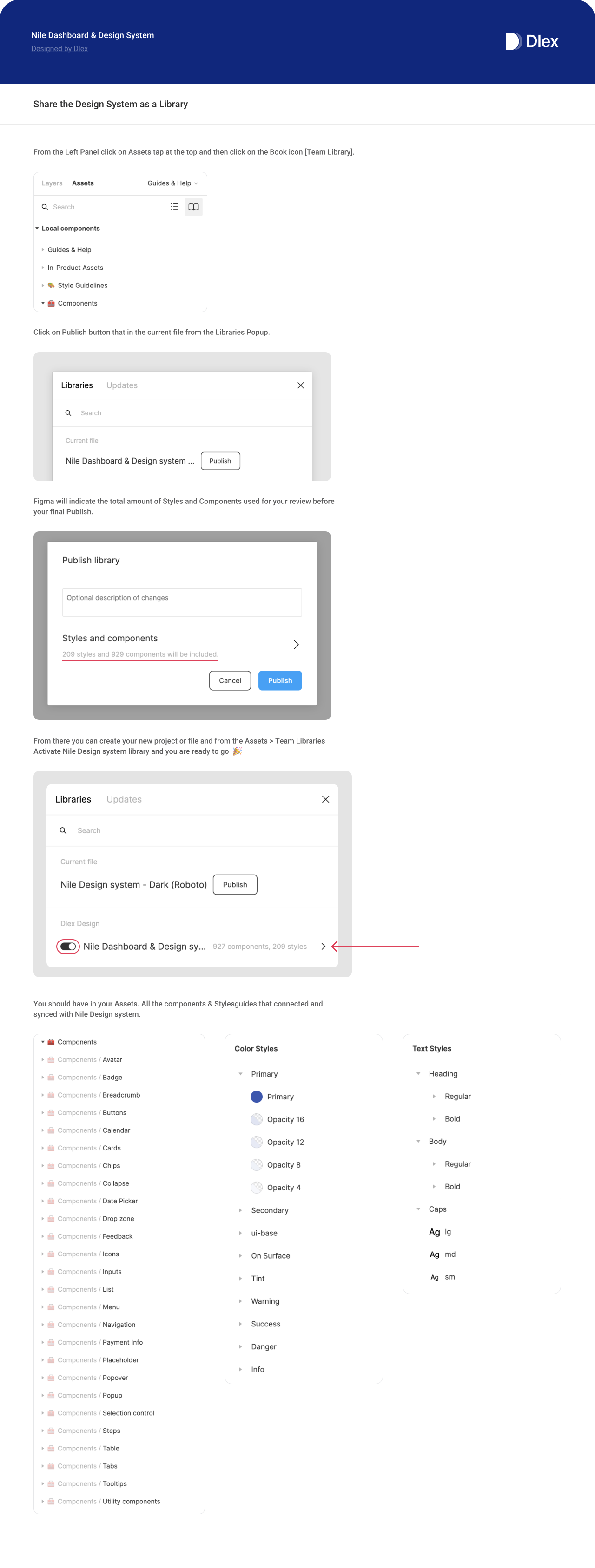Expand the Warning color styles group
This screenshot has width=595, height=1568.
click(241, 1301)
